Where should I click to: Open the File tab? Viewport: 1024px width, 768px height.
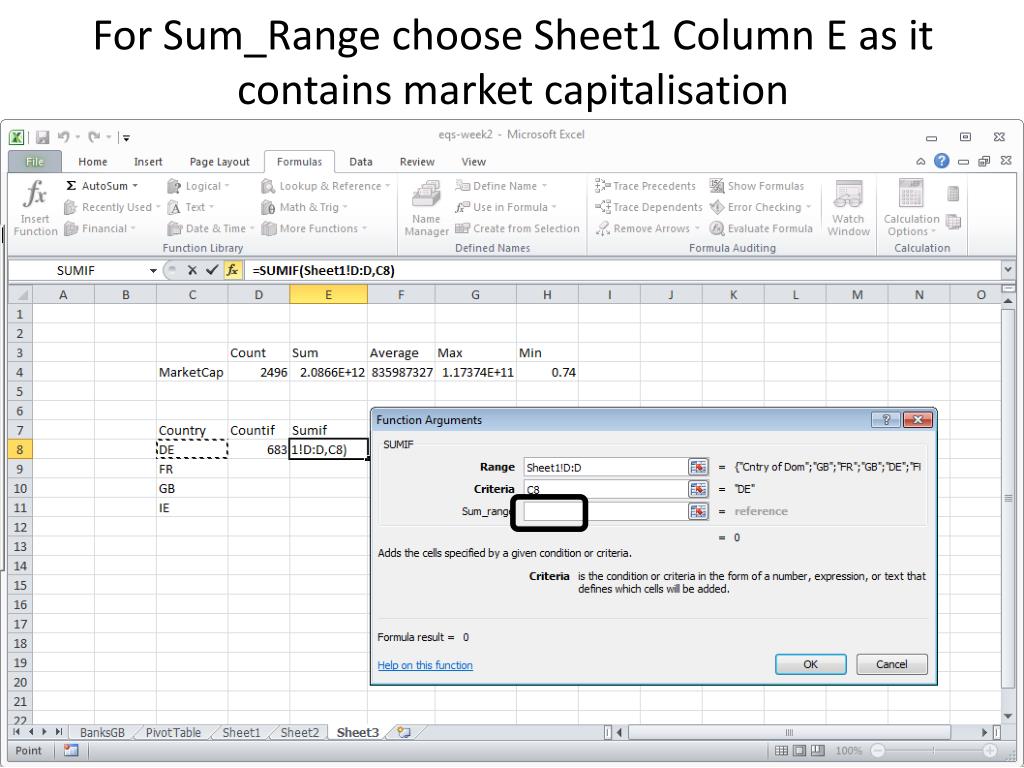click(x=35, y=161)
